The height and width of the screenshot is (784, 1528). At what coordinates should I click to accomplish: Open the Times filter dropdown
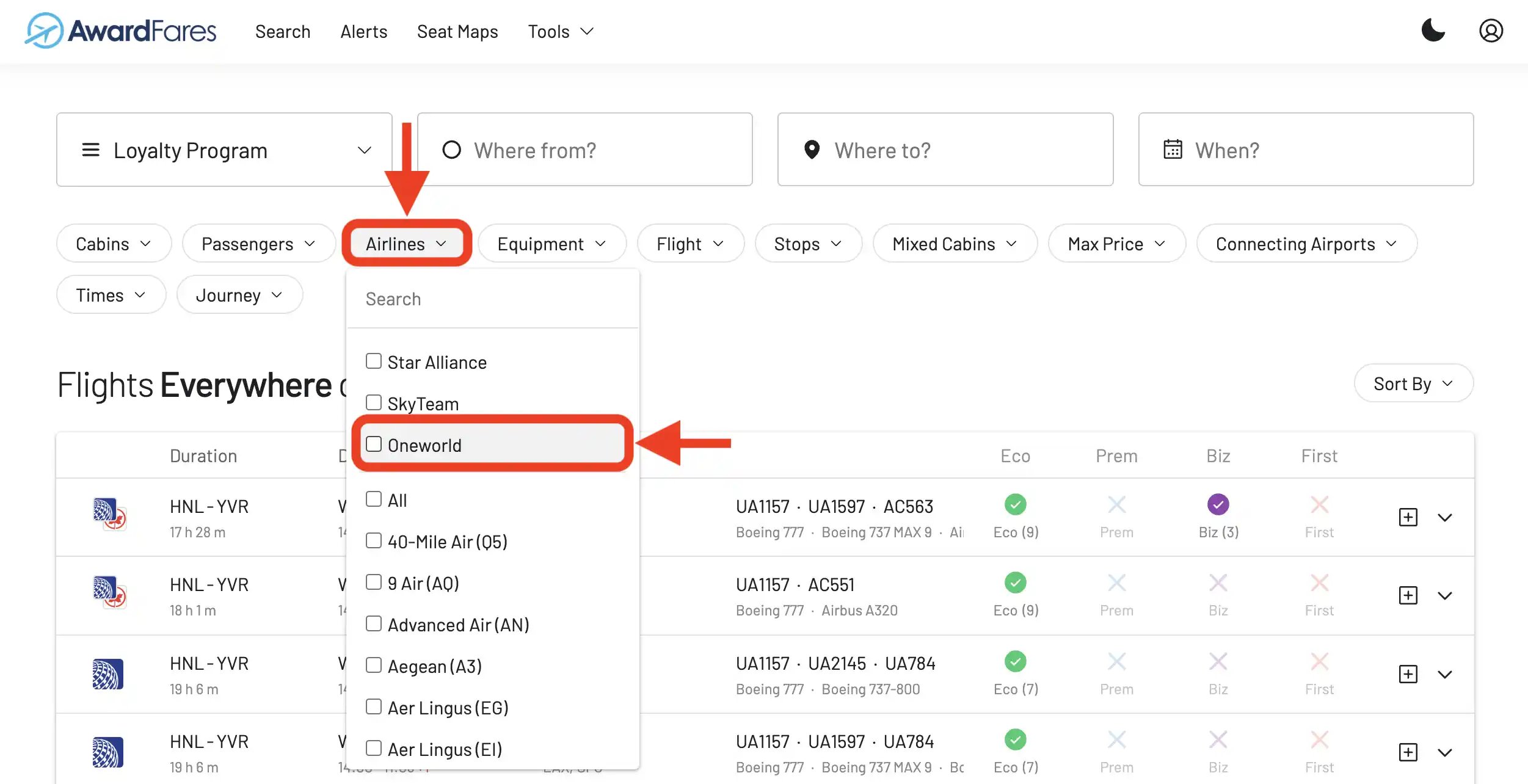point(111,295)
